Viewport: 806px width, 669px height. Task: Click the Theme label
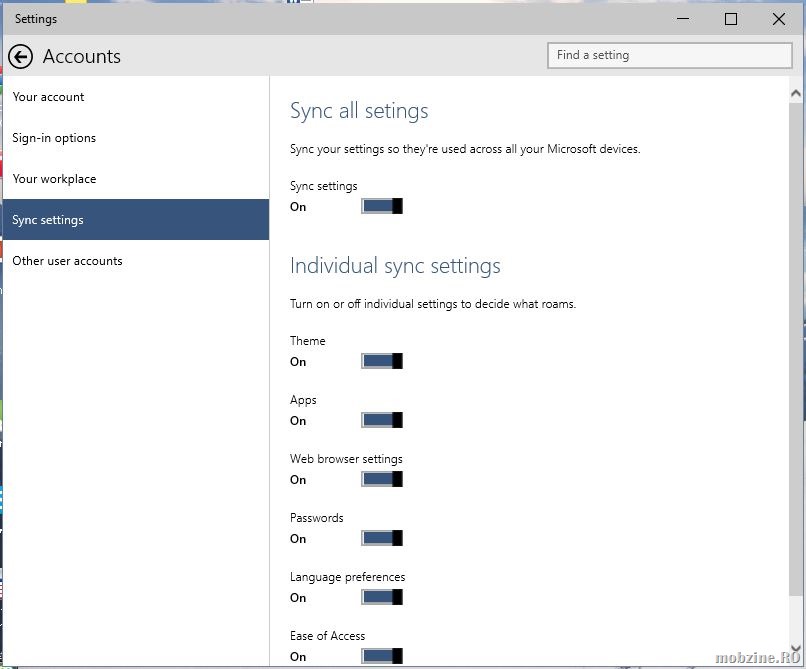coord(307,341)
